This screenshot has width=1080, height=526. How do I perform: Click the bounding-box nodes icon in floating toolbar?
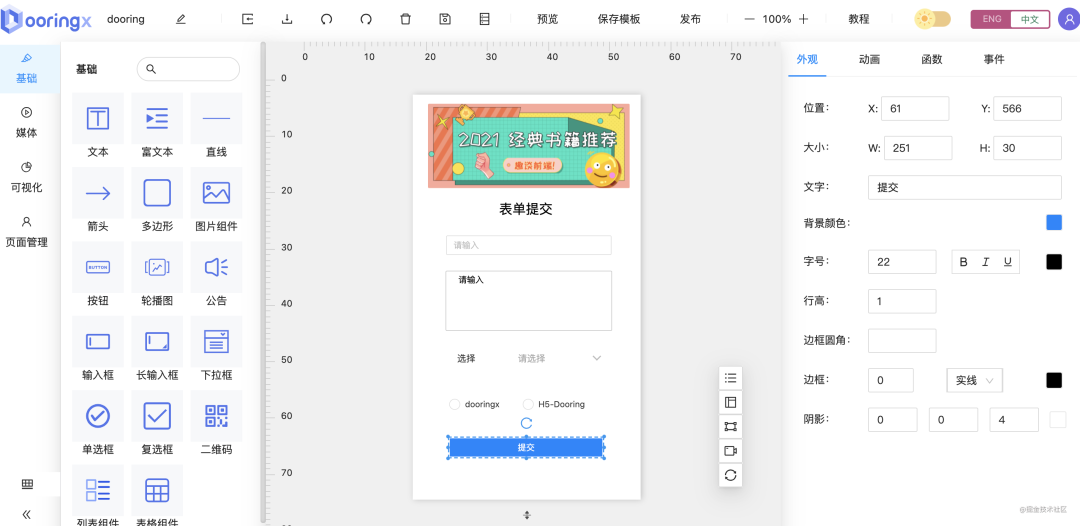pos(731,426)
